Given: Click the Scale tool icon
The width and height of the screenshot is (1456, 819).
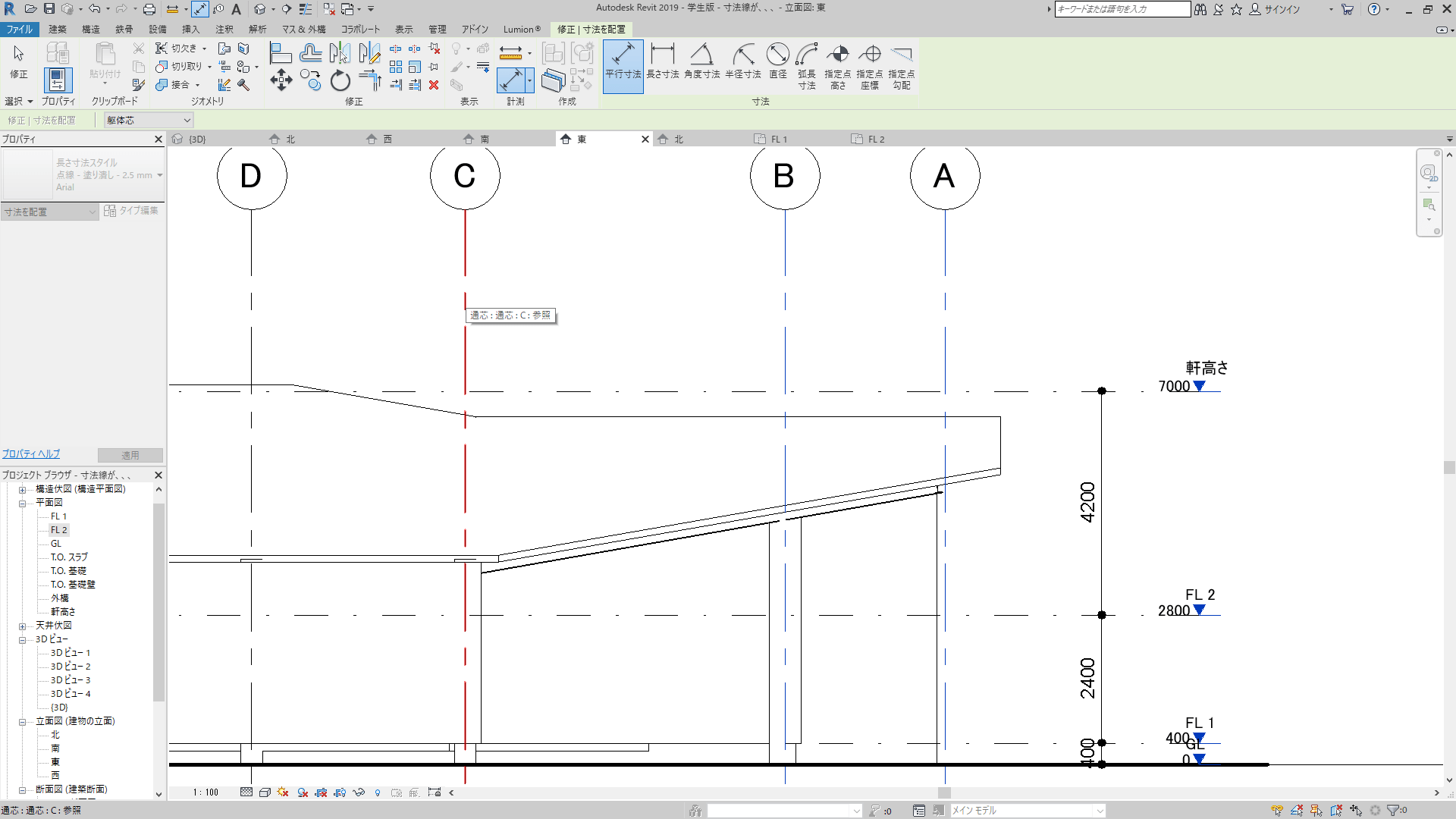Looking at the screenshot, I should point(415,67).
